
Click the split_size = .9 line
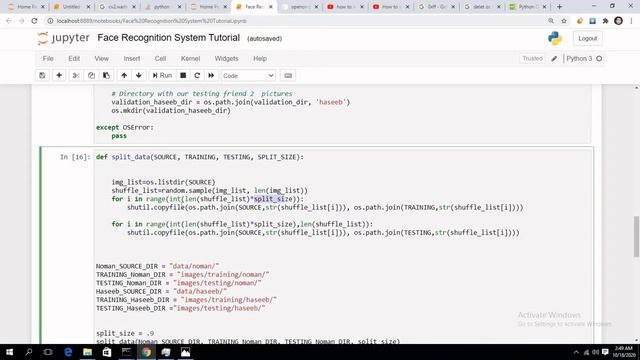click(125, 333)
